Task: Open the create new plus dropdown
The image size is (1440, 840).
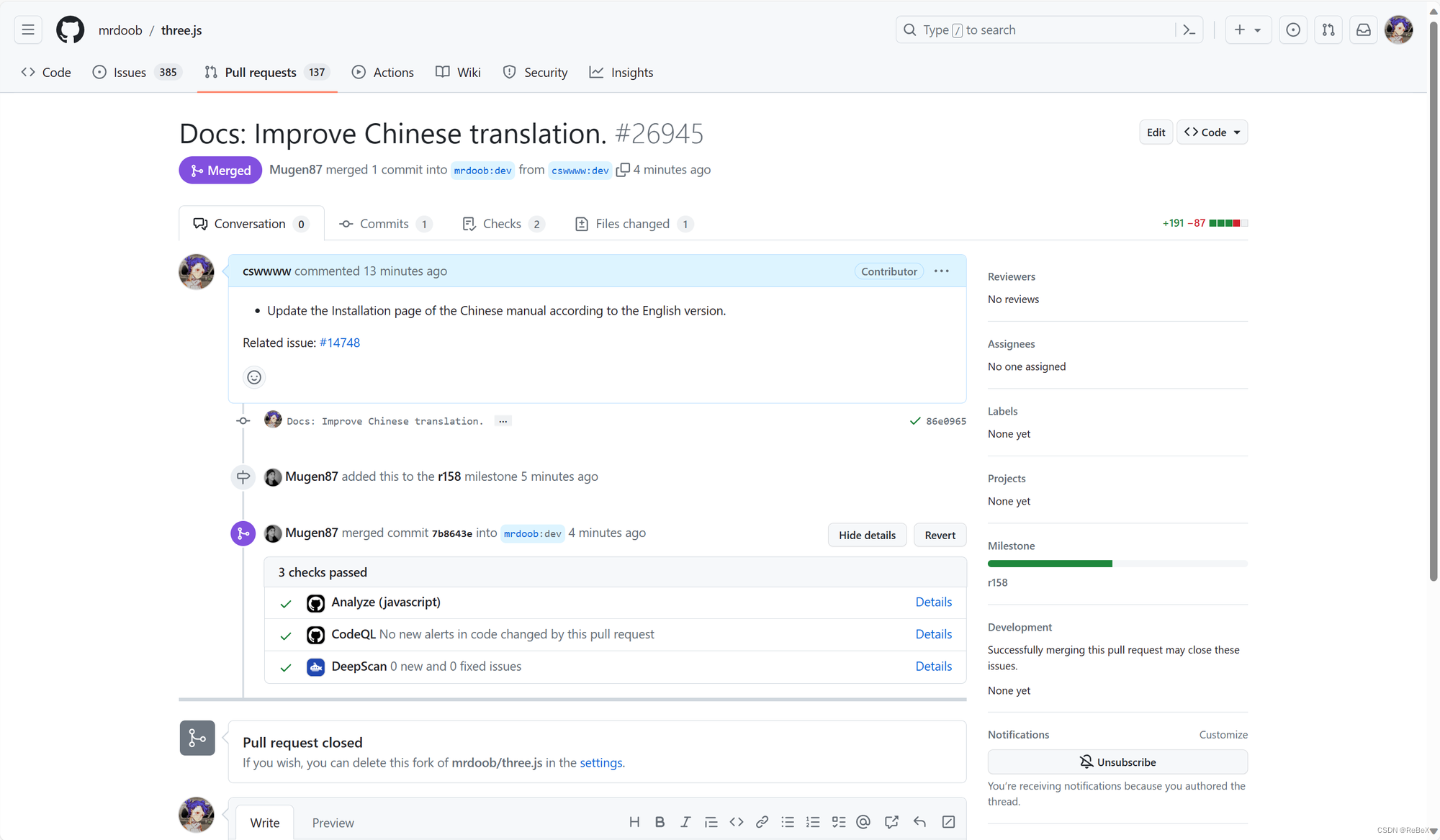Action: tap(1247, 30)
